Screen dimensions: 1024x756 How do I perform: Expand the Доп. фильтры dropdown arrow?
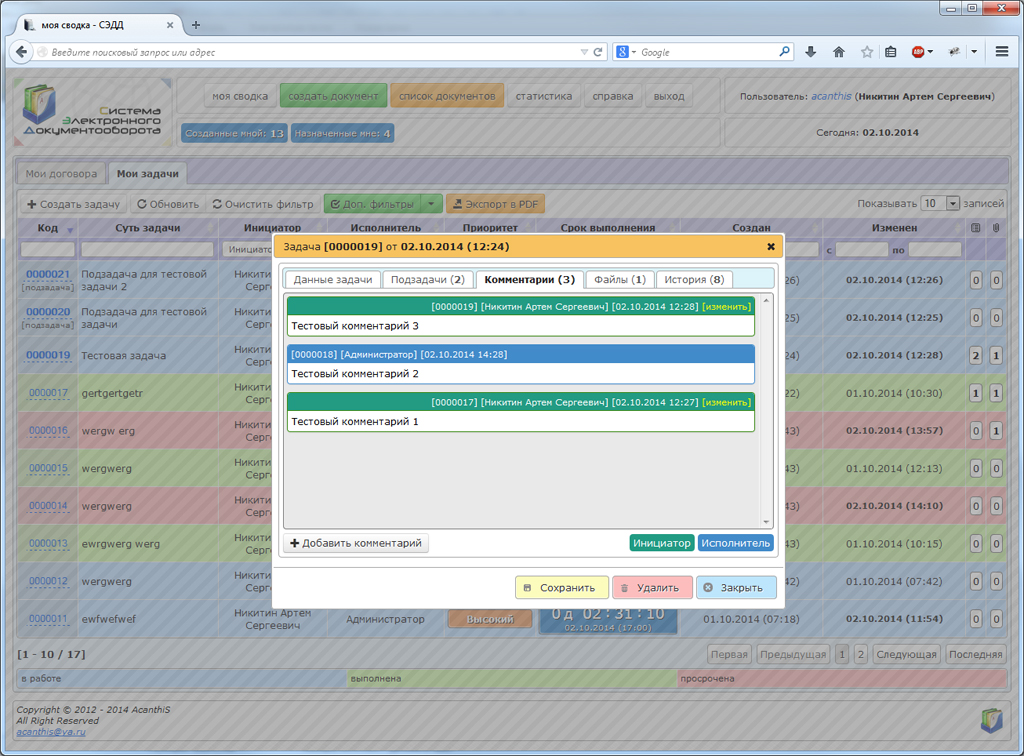pyautogui.click(x=431, y=204)
